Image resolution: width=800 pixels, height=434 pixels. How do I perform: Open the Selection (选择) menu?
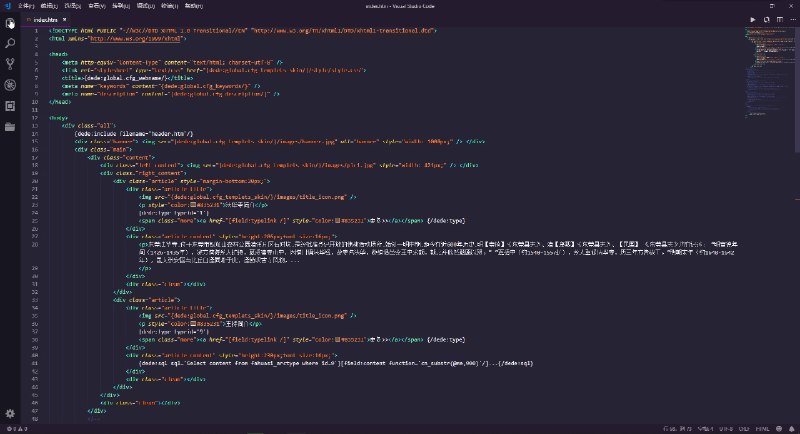tap(73, 6)
